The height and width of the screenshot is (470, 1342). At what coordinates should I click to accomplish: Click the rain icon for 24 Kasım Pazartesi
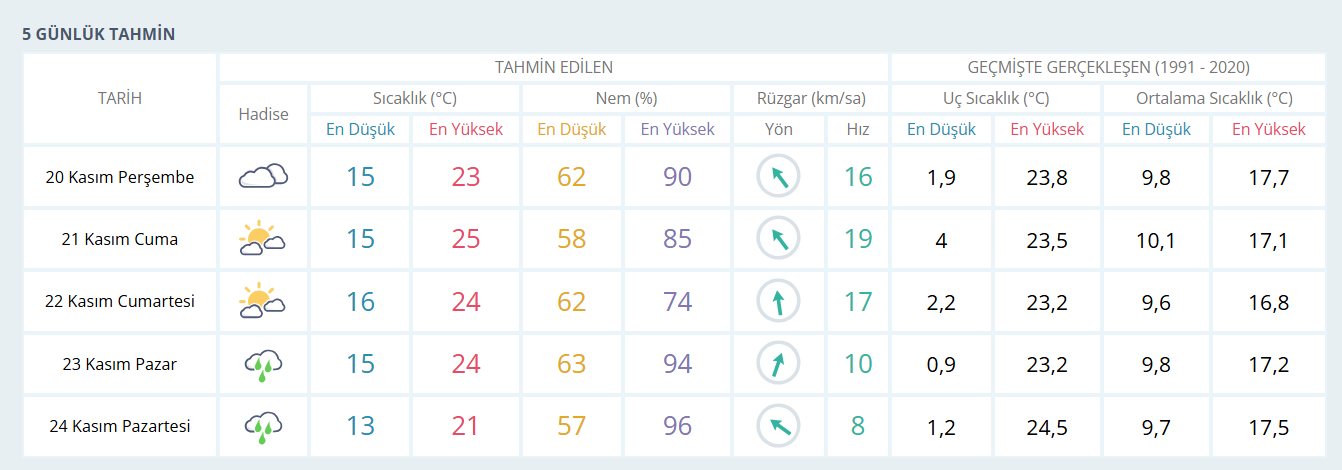coord(263,426)
